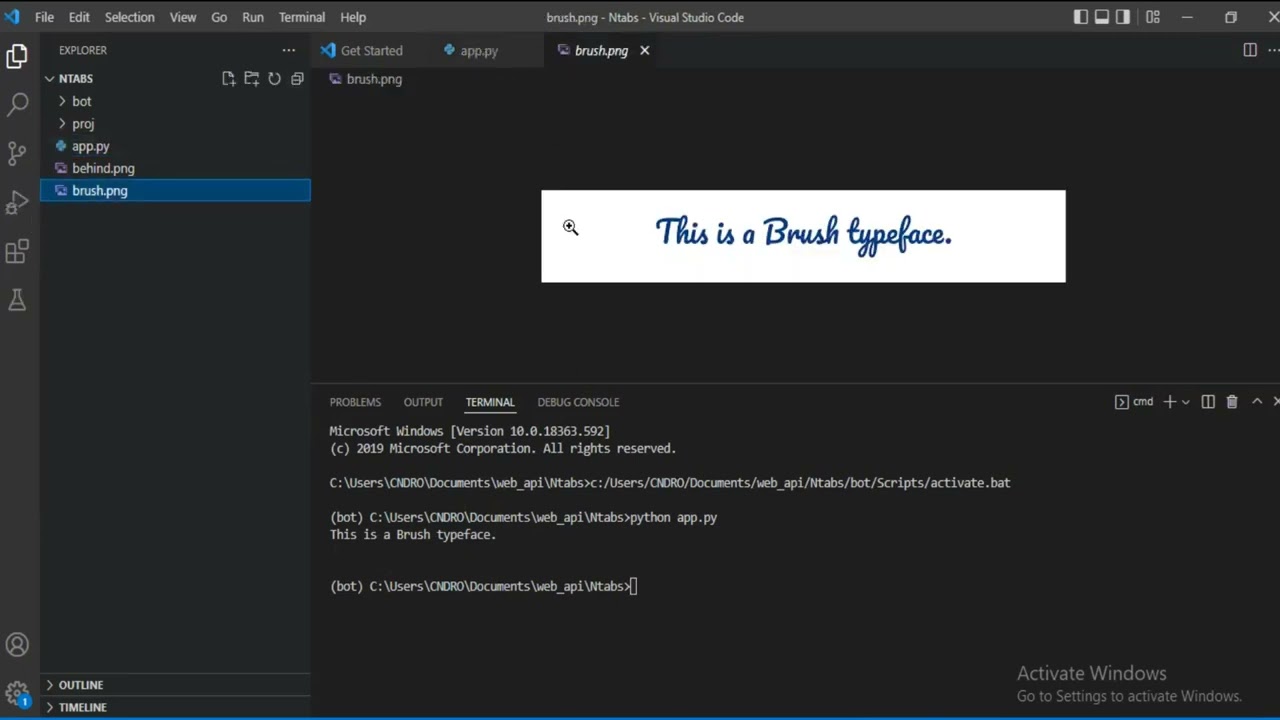Switch to the app.py editor tab
This screenshot has height=720, width=1280.
point(479,50)
